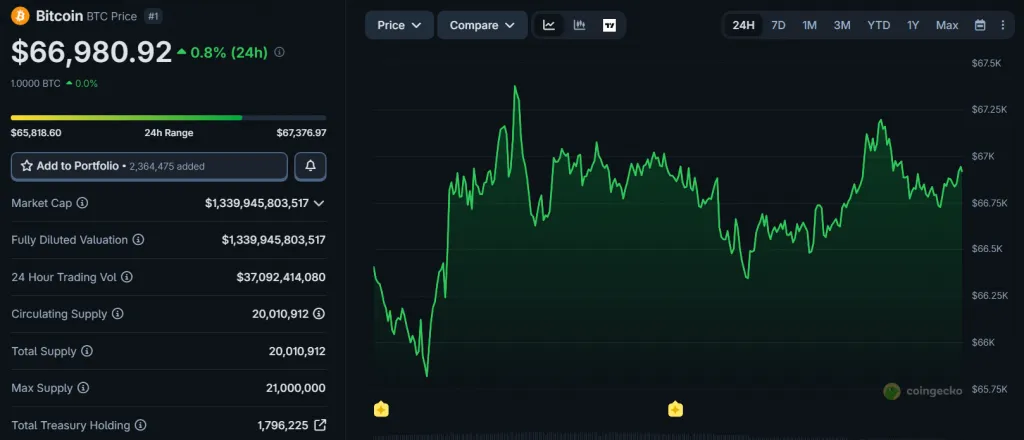Click treasury holding value 1,796,225
Viewport: 1024px width, 440px height.
(x=283, y=425)
